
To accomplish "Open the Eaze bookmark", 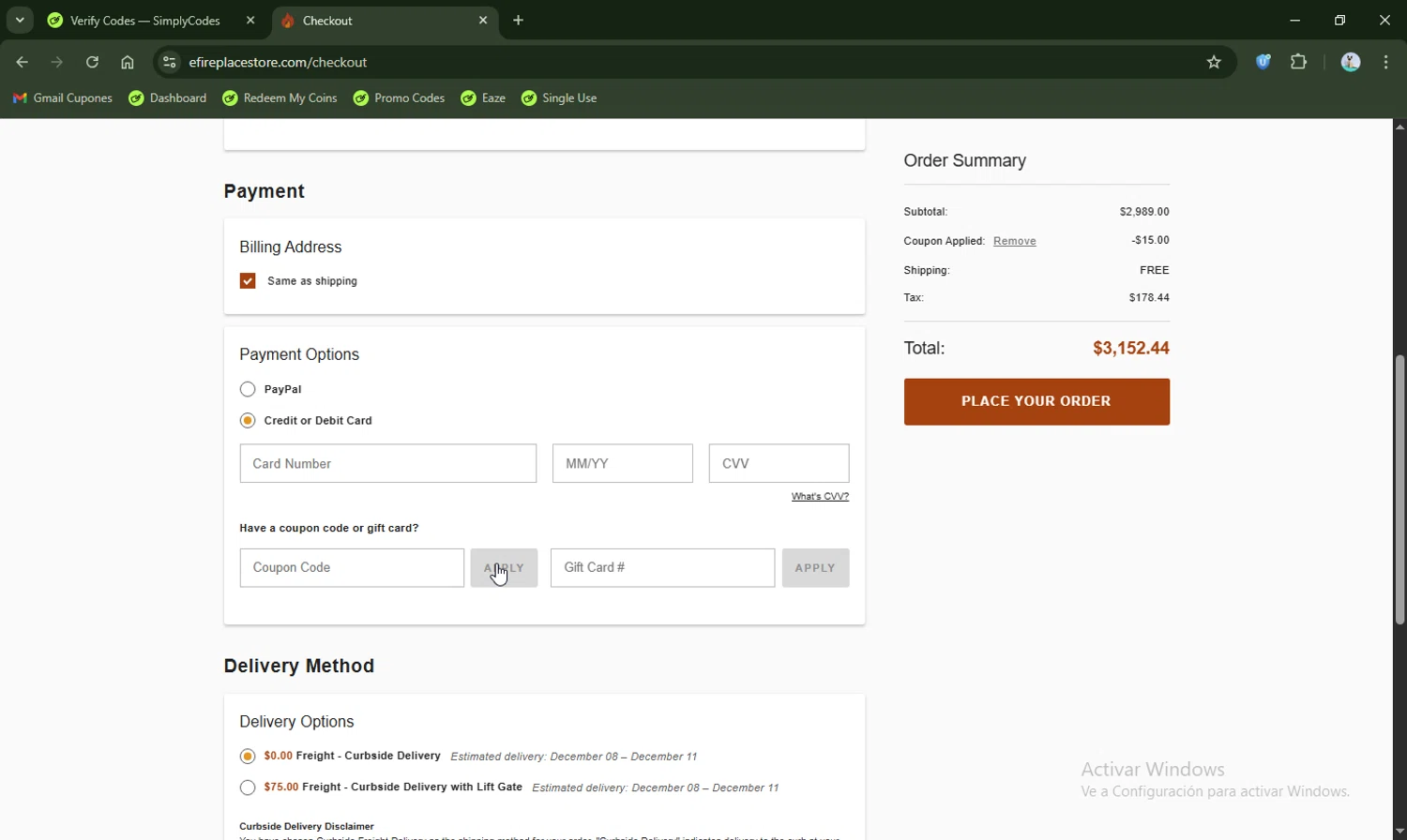I will tap(484, 98).
